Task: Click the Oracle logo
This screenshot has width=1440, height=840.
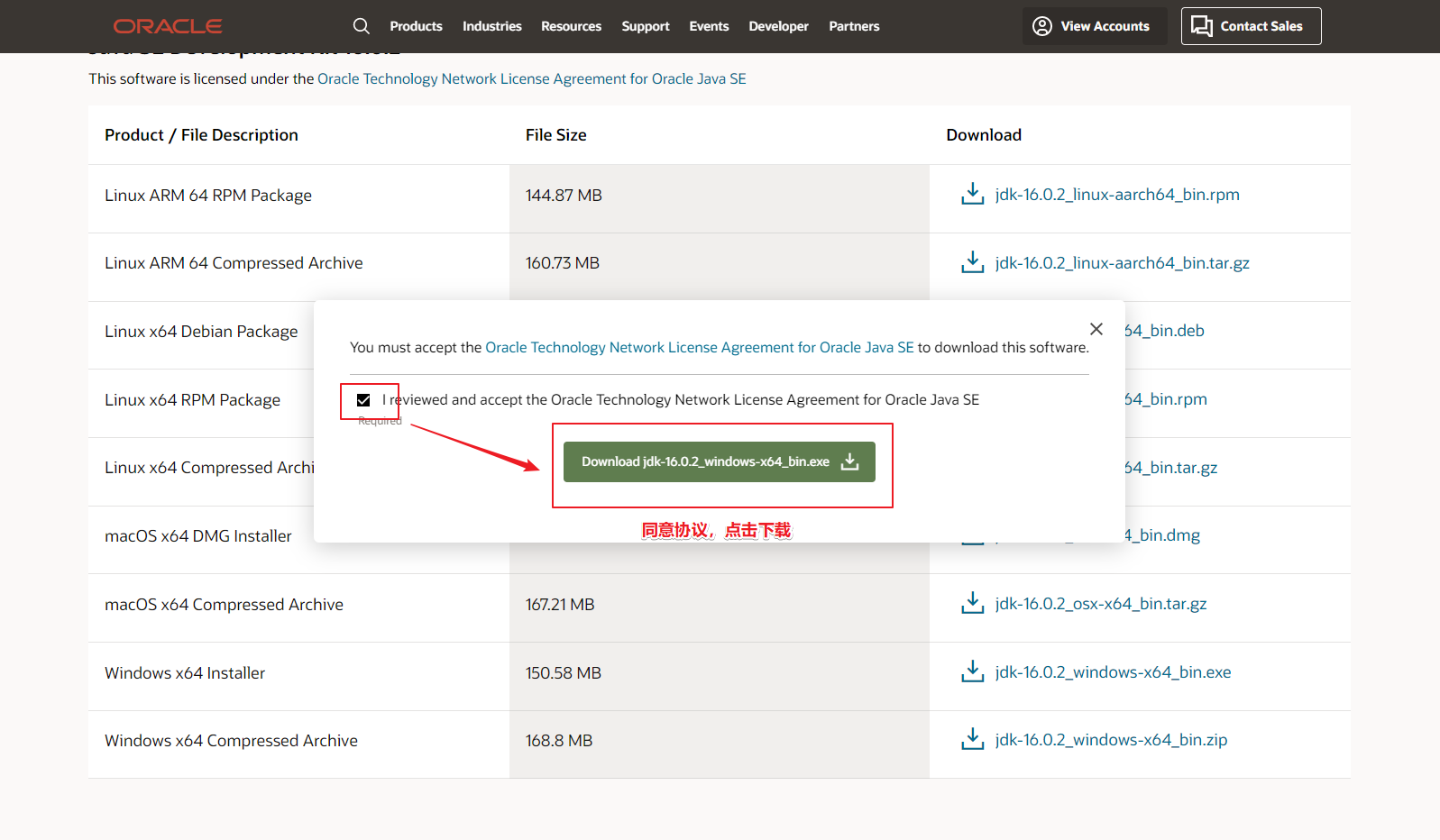Action: (168, 26)
